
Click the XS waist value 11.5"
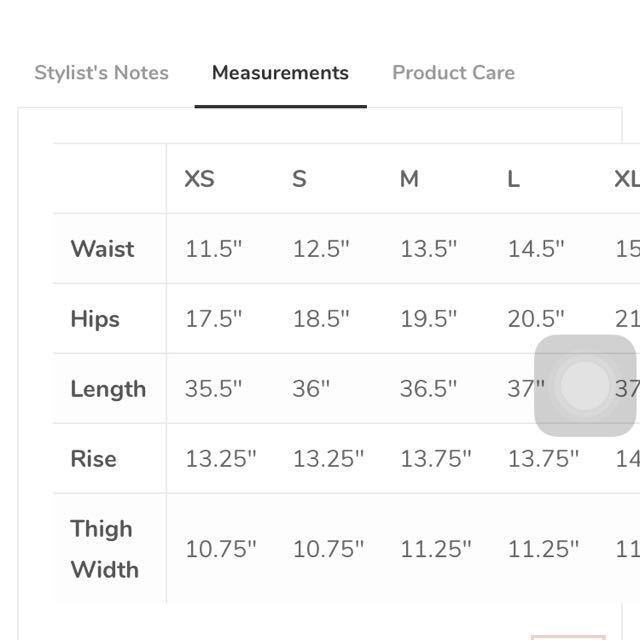click(x=213, y=249)
